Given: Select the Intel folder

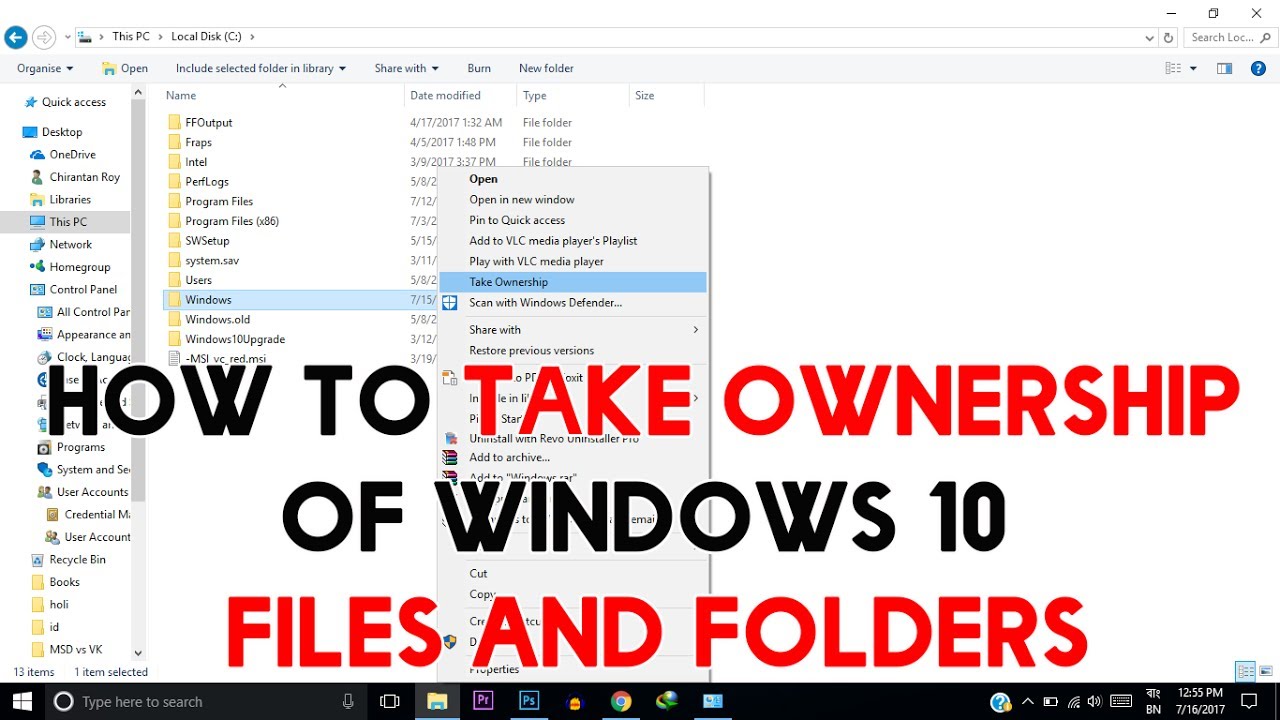Looking at the screenshot, I should coord(196,162).
